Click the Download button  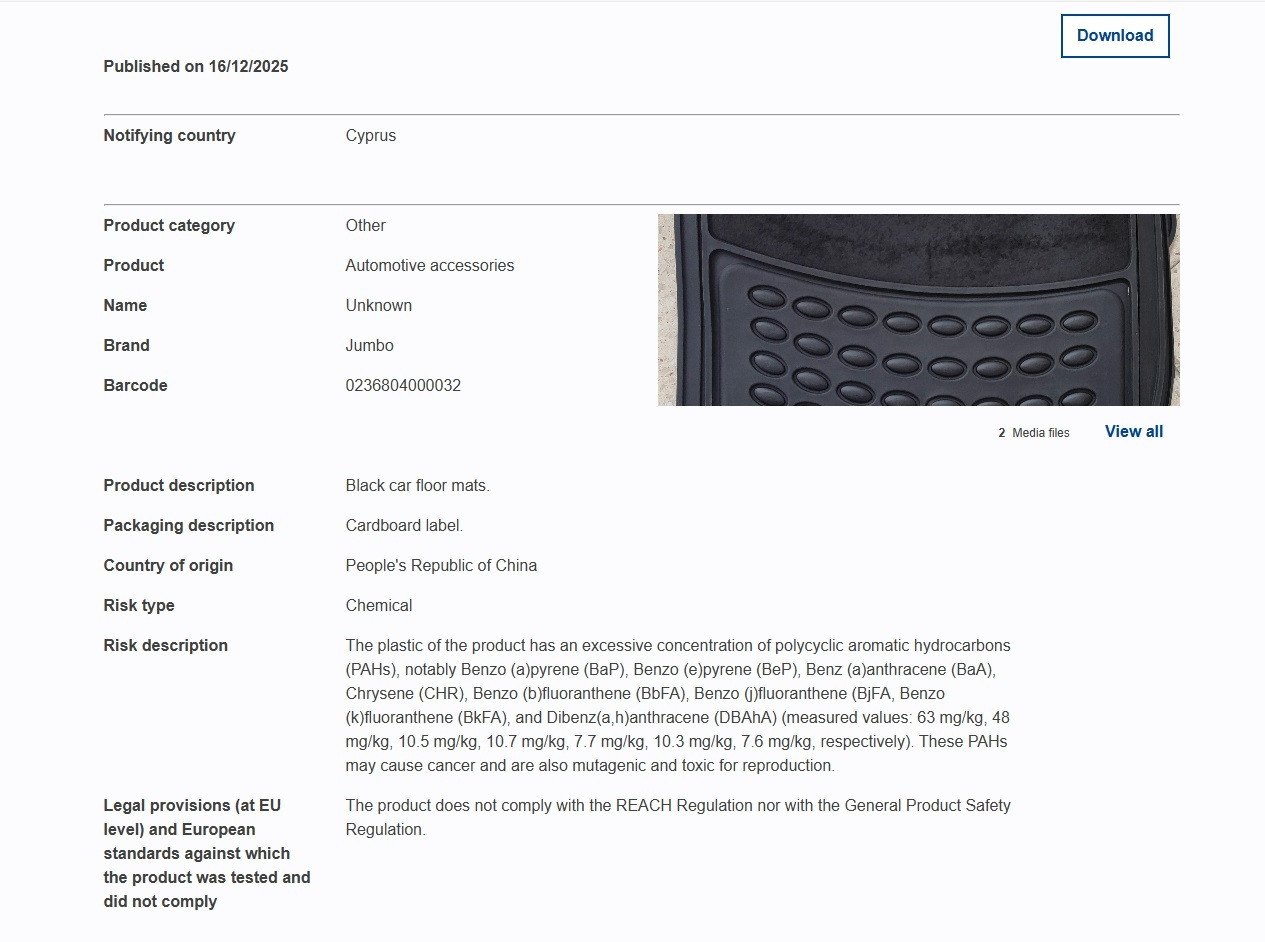[x=1114, y=36]
